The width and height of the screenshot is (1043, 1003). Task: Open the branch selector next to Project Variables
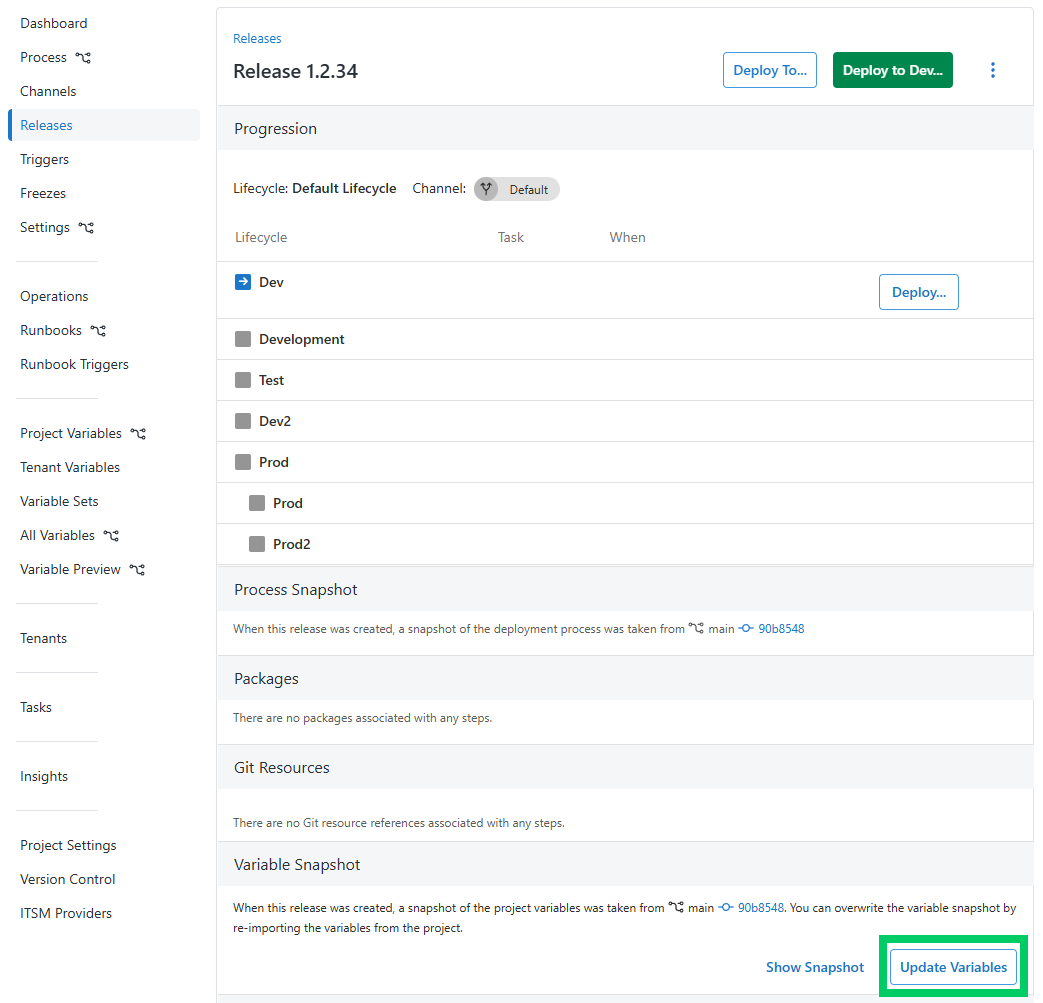138,433
